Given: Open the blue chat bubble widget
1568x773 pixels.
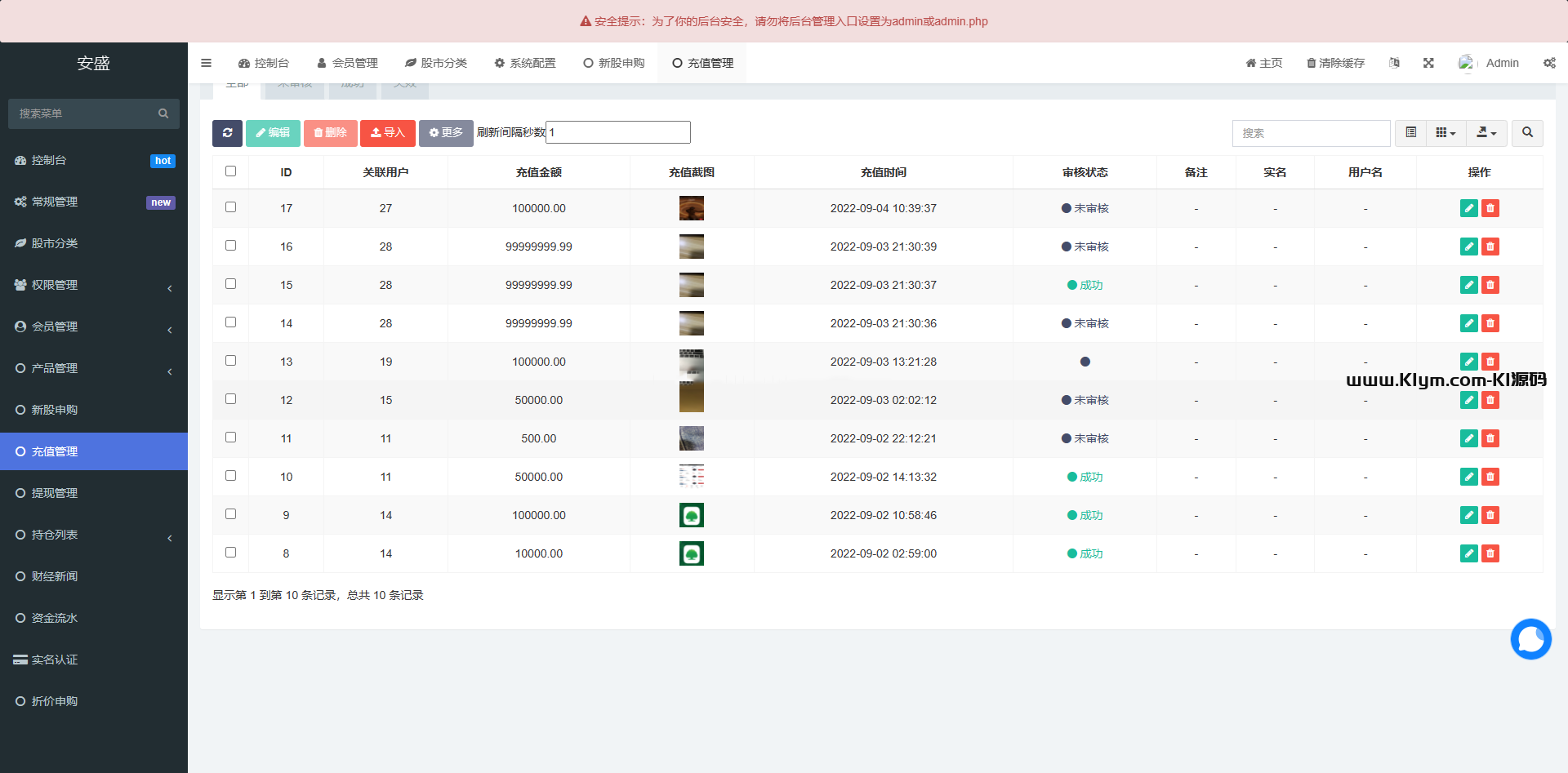Looking at the screenshot, I should point(1530,639).
